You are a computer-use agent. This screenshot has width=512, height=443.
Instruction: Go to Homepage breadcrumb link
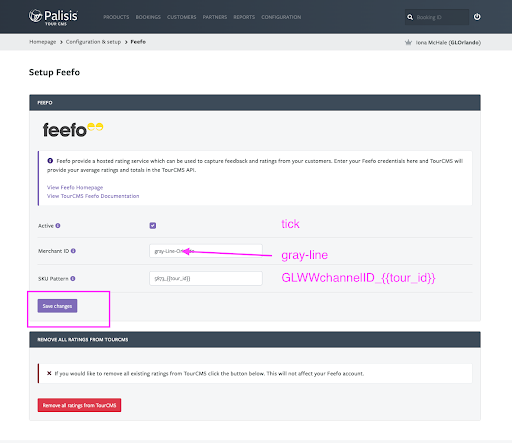click(x=43, y=42)
